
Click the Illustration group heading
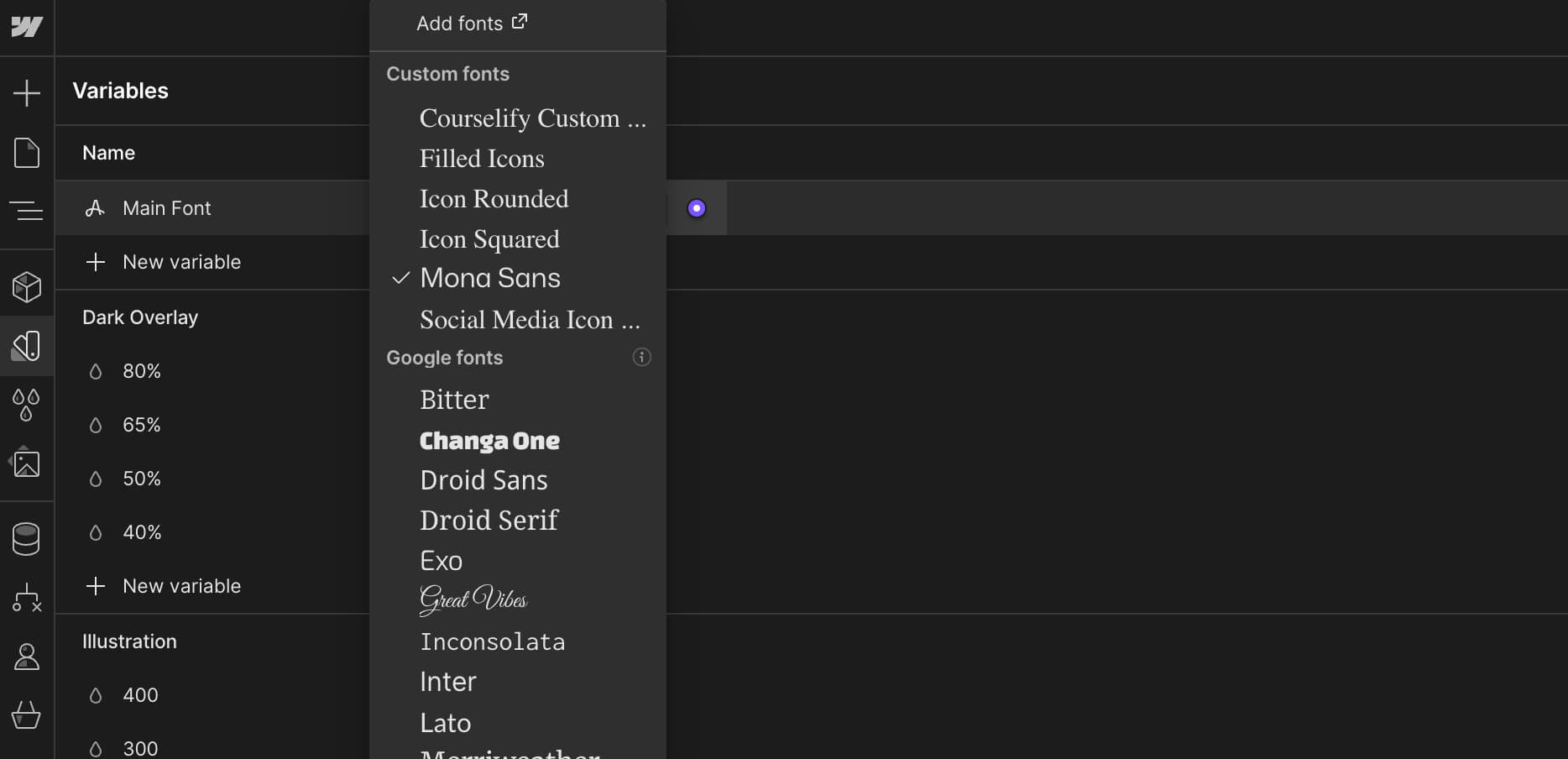[x=129, y=641]
